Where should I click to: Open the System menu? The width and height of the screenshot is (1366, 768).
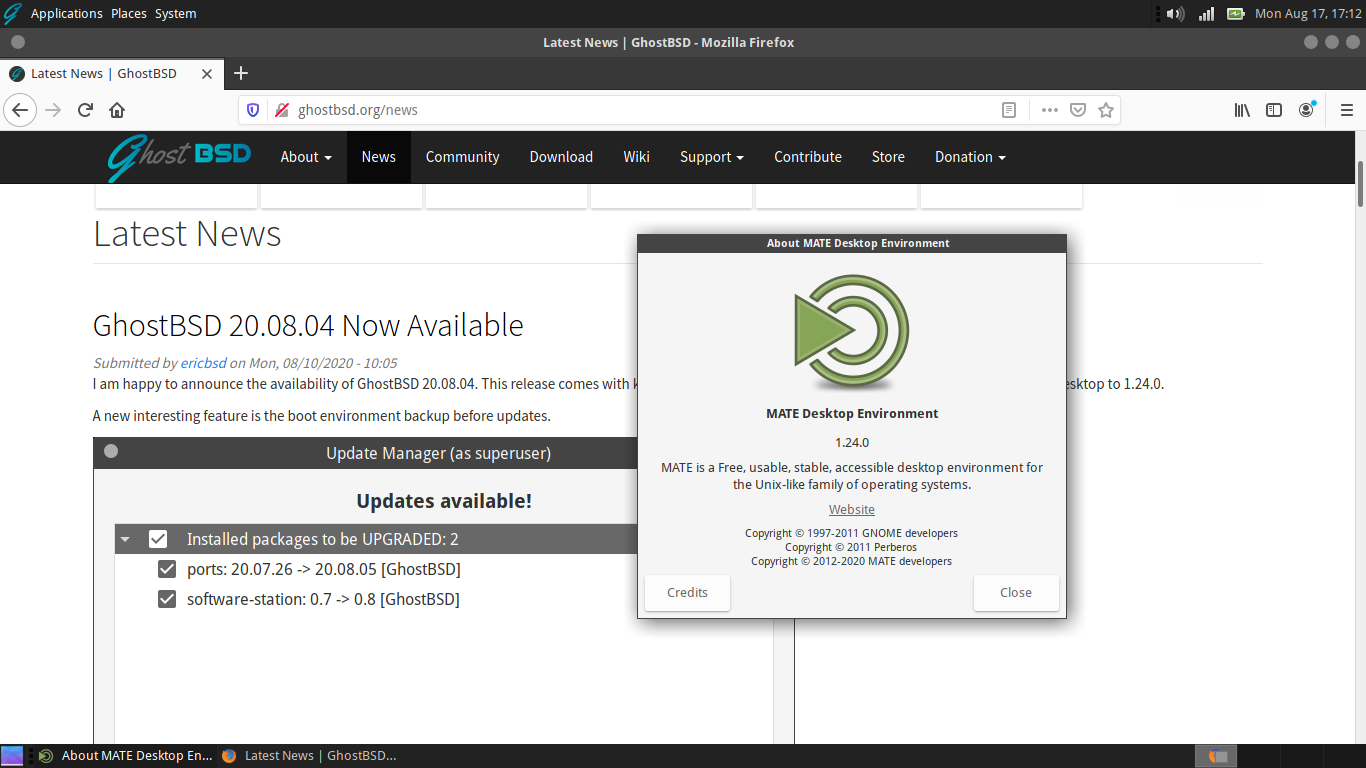click(x=175, y=14)
